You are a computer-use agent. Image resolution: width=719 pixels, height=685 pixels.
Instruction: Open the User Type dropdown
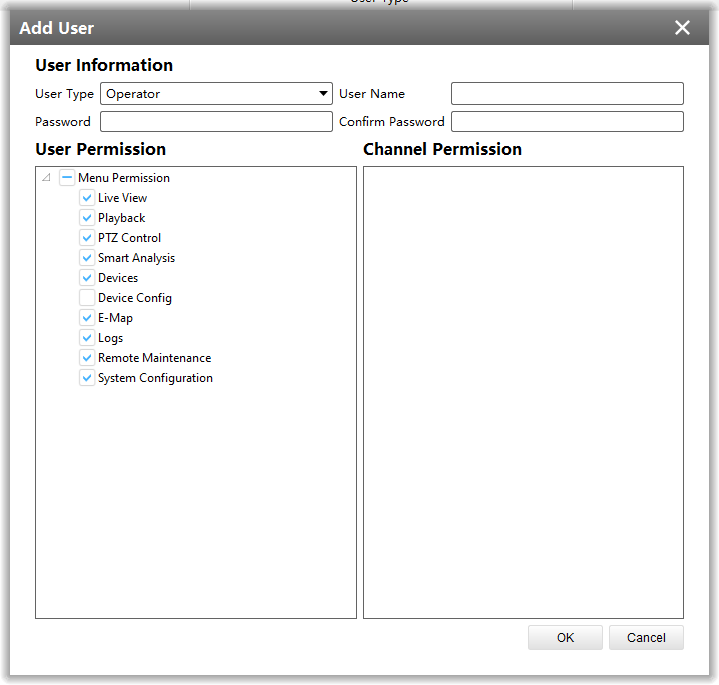[216, 94]
